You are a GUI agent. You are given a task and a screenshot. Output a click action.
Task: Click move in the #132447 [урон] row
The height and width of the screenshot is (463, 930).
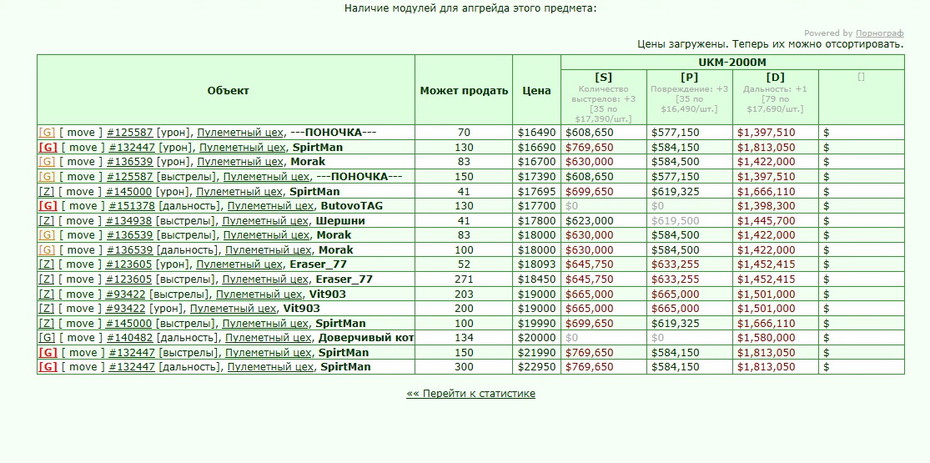tap(82, 147)
